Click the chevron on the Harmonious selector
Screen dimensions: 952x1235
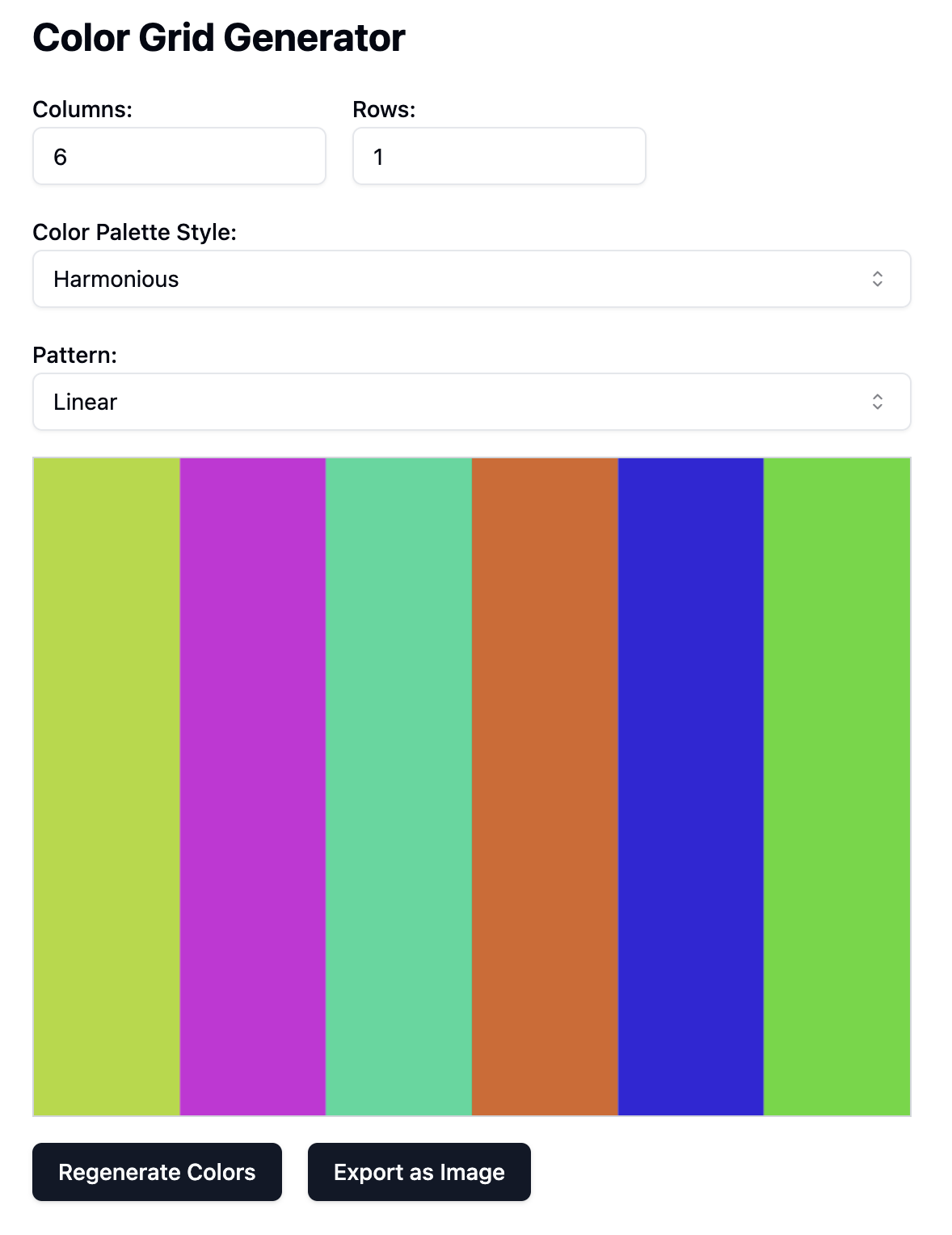(879, 278)
